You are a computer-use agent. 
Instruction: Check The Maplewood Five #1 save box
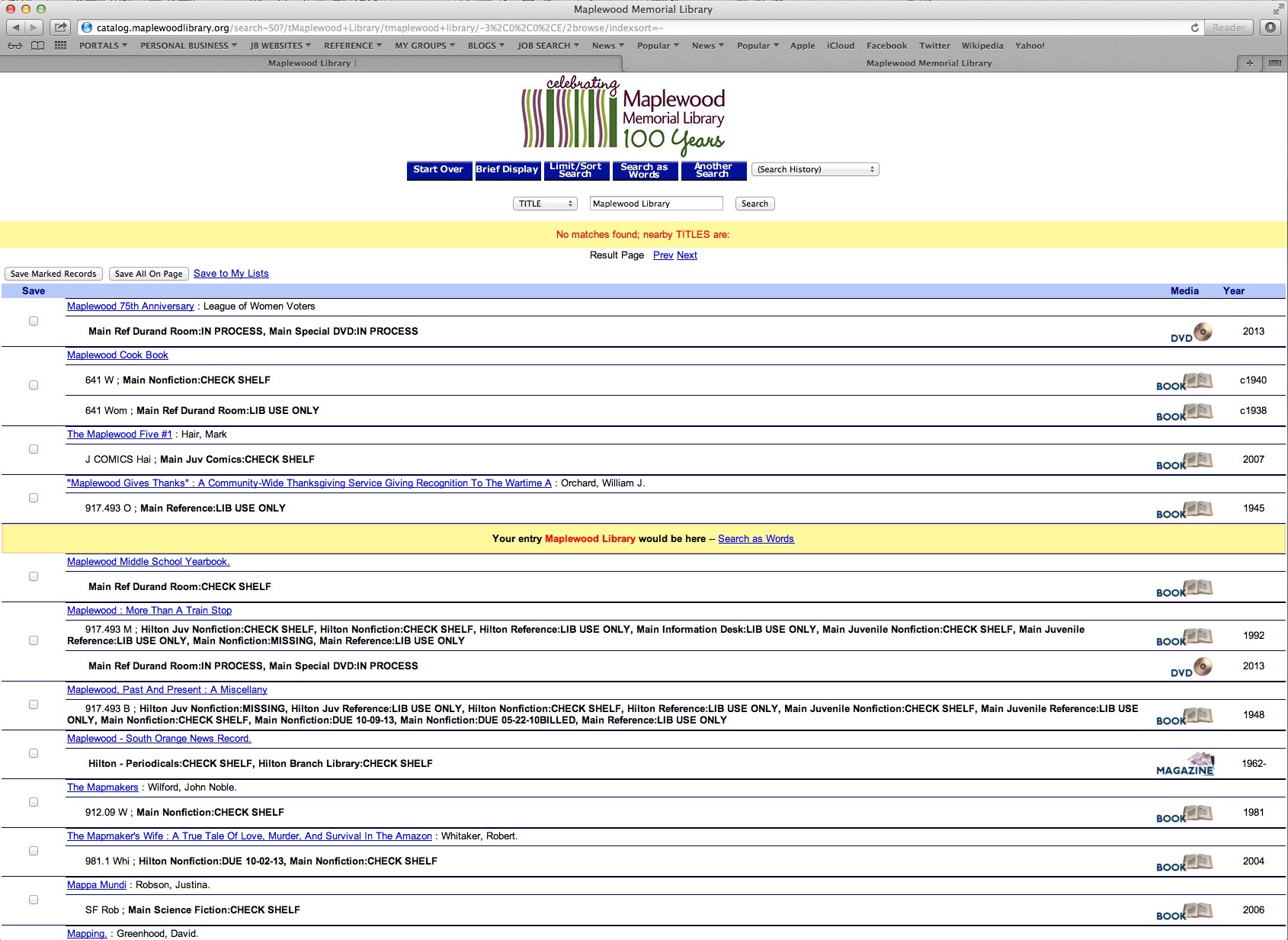coord(34,449)
